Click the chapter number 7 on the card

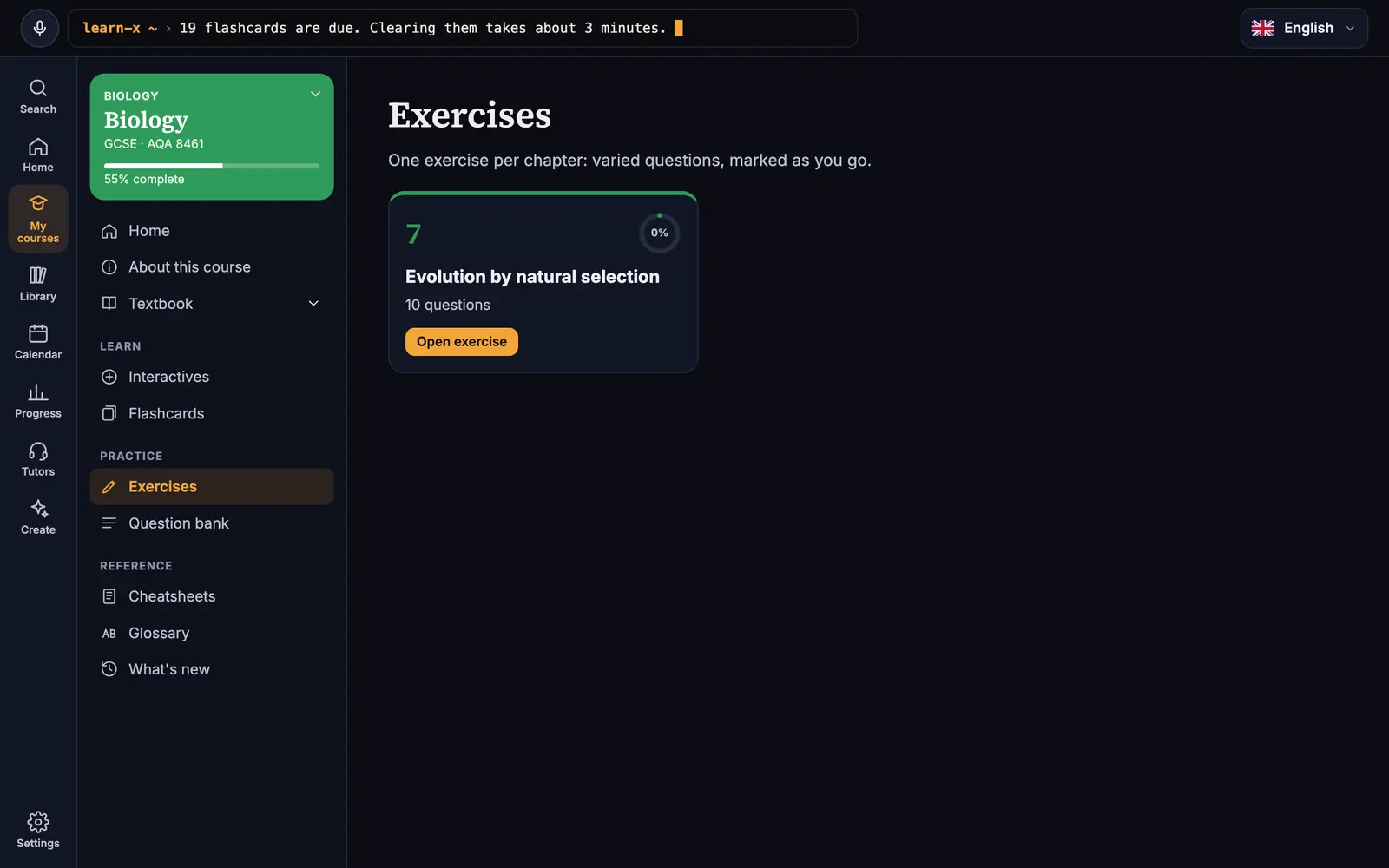[413, 234]
